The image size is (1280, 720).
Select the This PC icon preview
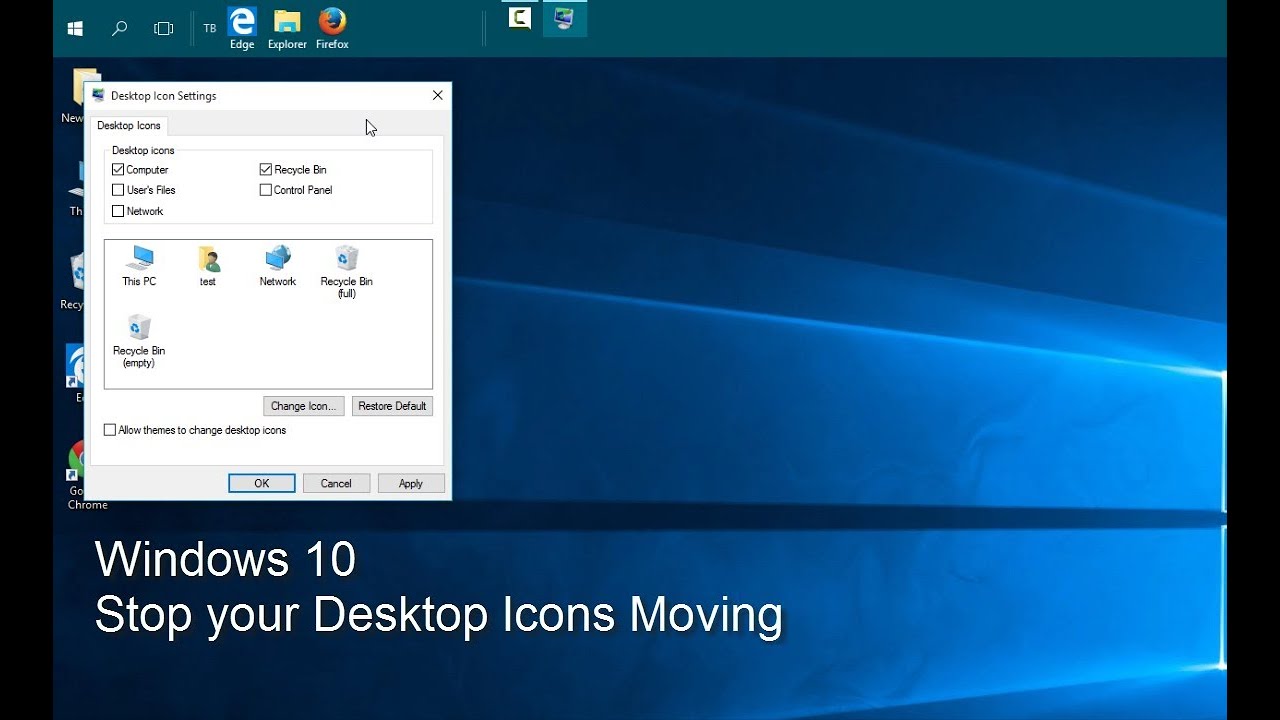click(x=139, y=266)
